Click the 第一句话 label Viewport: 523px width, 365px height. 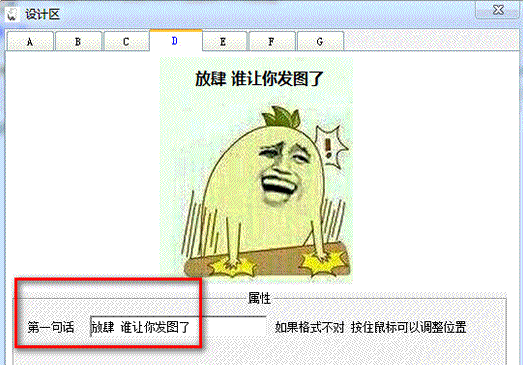51,327
